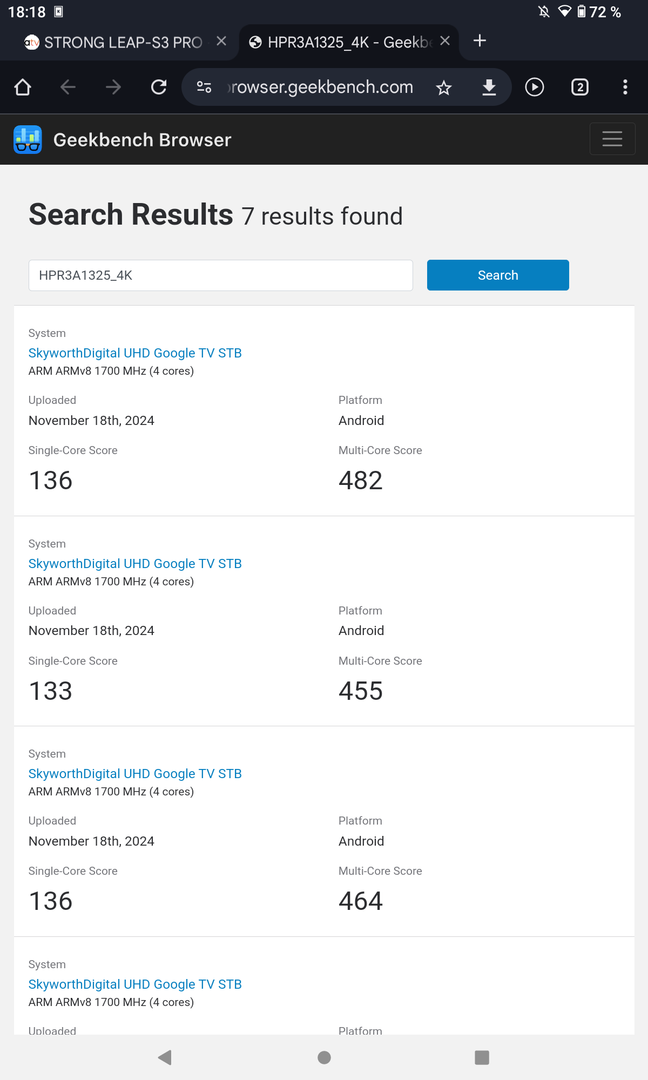
Task: Expand the Geekbench hamburger navigation menu
Action: pos(612,139)
